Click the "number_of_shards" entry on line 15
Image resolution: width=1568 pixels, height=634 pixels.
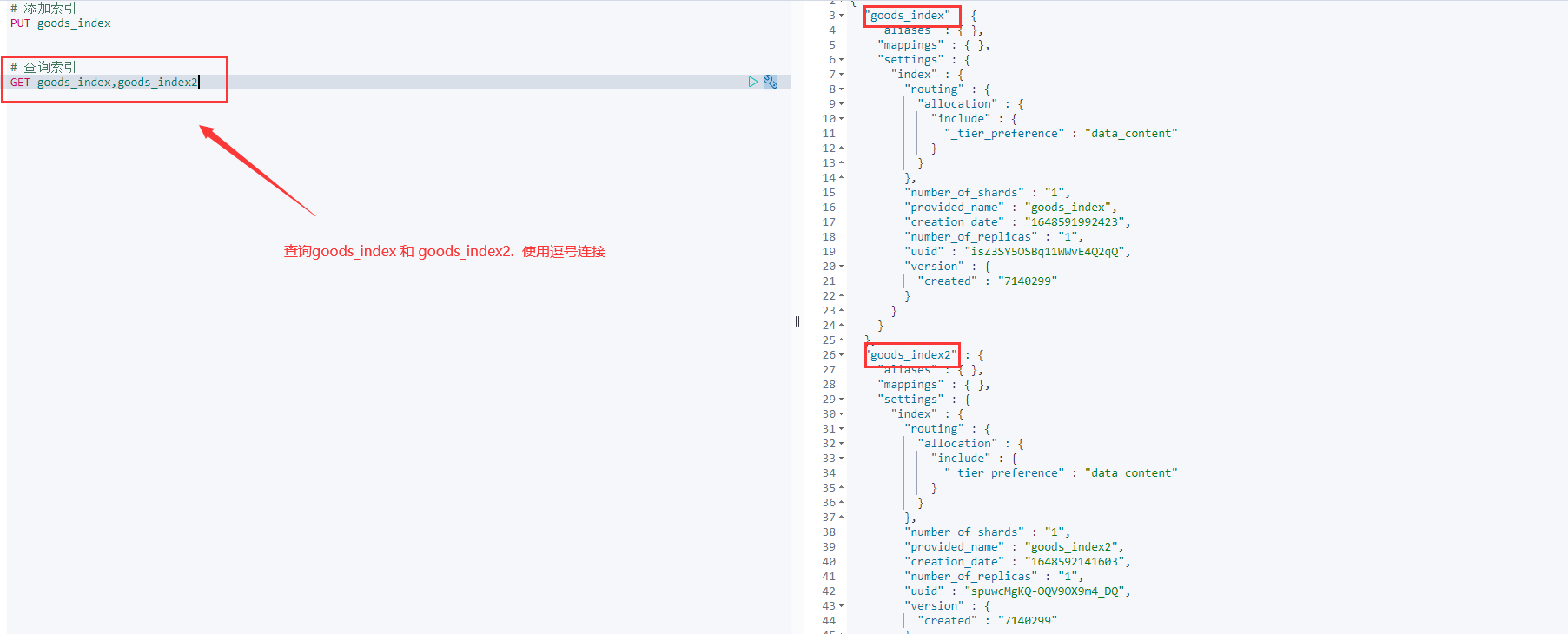(x=988, y=193)
